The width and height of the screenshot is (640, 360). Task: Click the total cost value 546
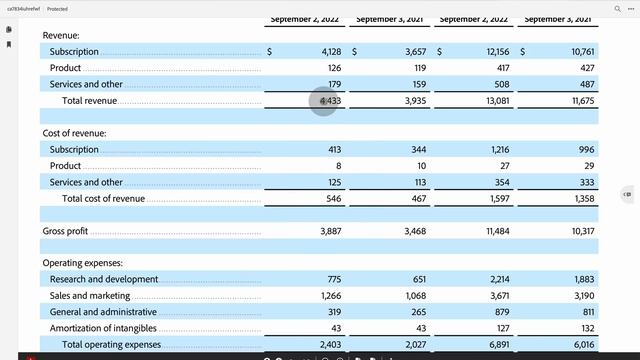point(334,199)
